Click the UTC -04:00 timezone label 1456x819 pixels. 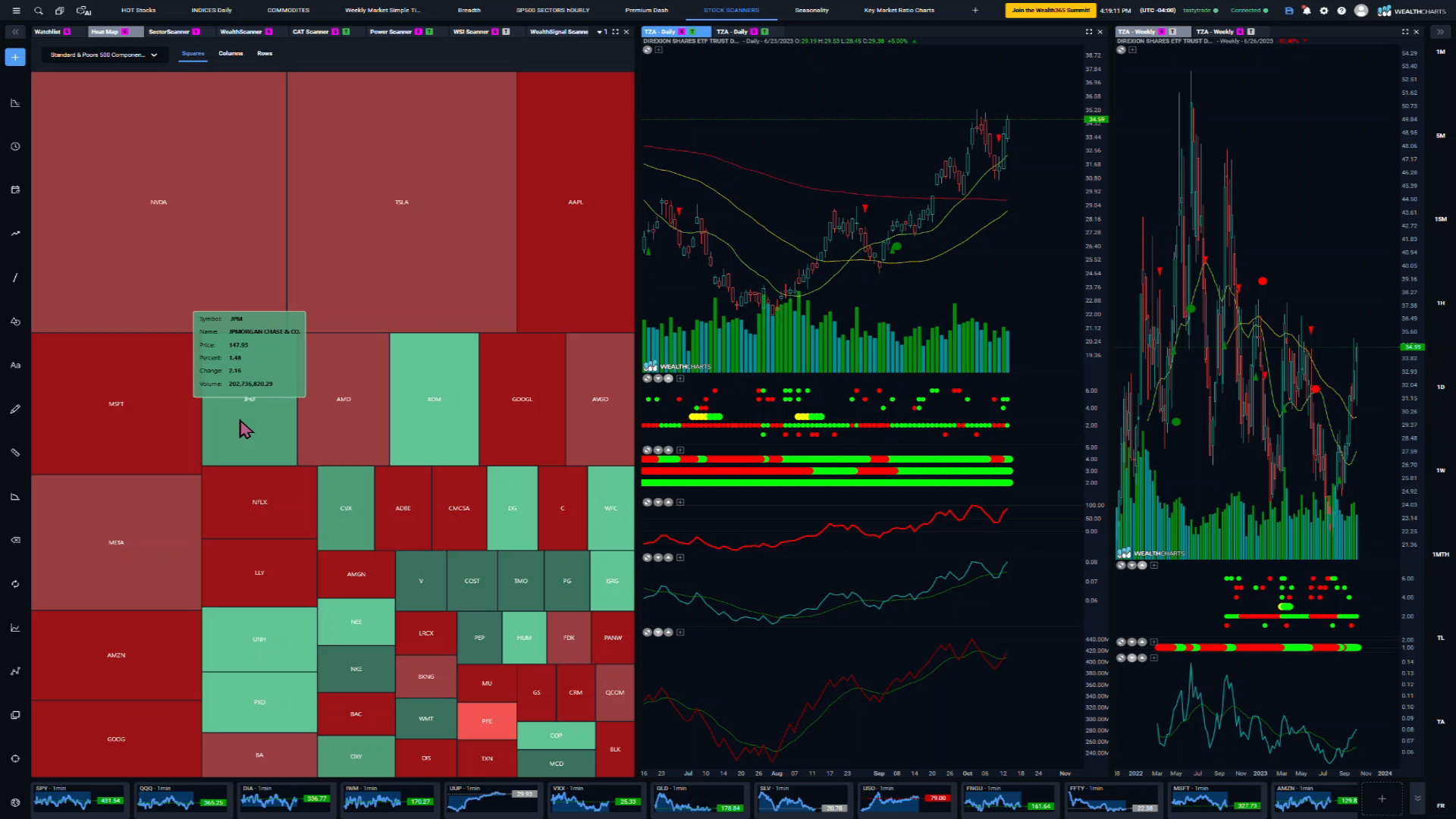pyautogui.click(x=1157, y=11)
